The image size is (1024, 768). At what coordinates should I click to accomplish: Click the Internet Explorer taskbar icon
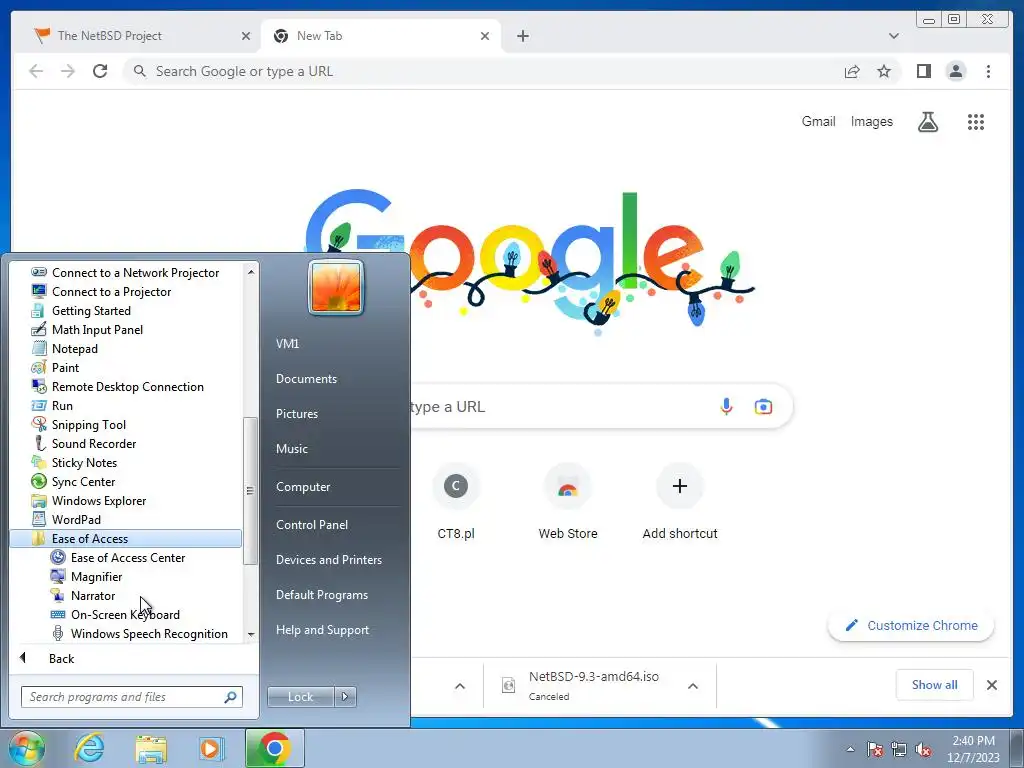90,748
